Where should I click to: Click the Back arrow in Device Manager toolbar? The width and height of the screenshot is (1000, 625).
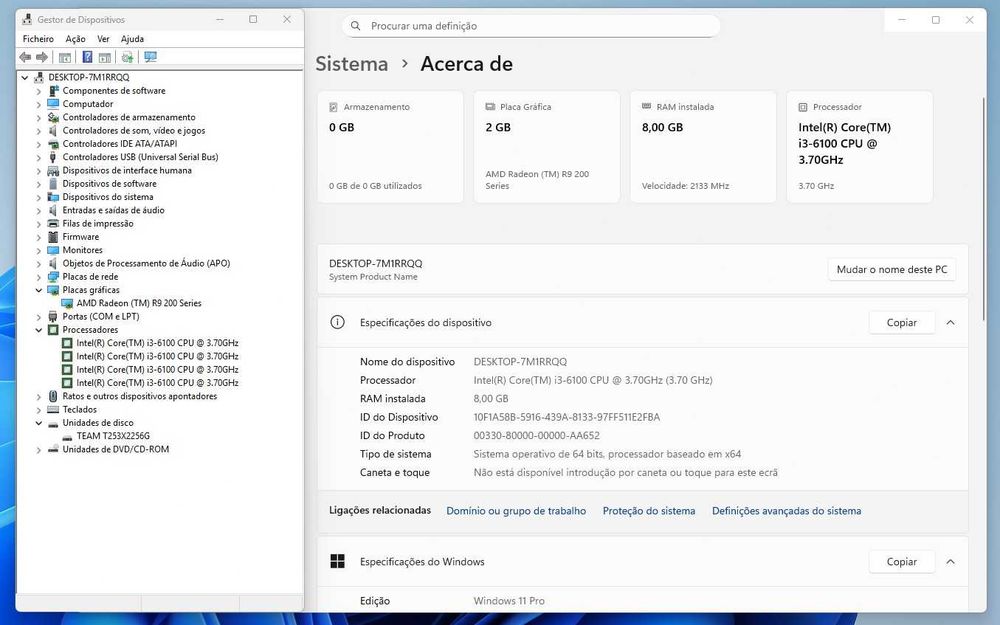[26, 57]
